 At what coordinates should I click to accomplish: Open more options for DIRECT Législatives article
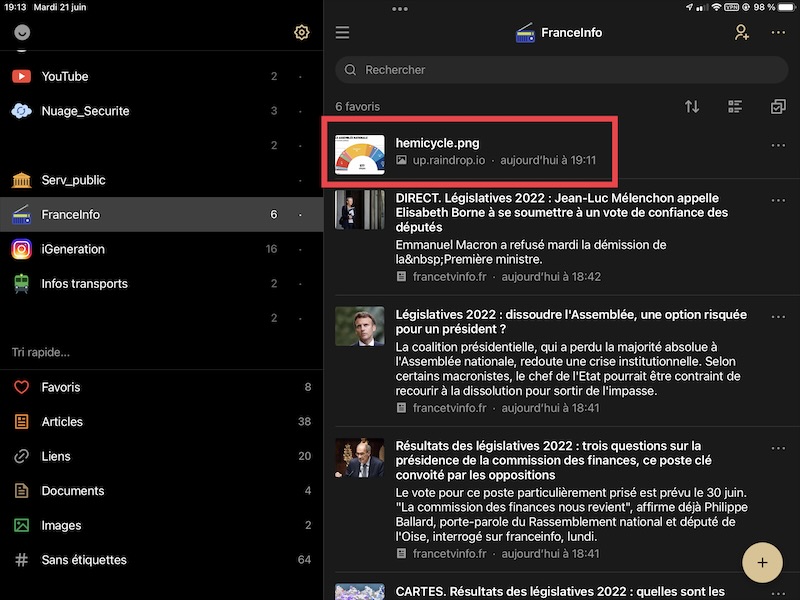coord(778,200)
